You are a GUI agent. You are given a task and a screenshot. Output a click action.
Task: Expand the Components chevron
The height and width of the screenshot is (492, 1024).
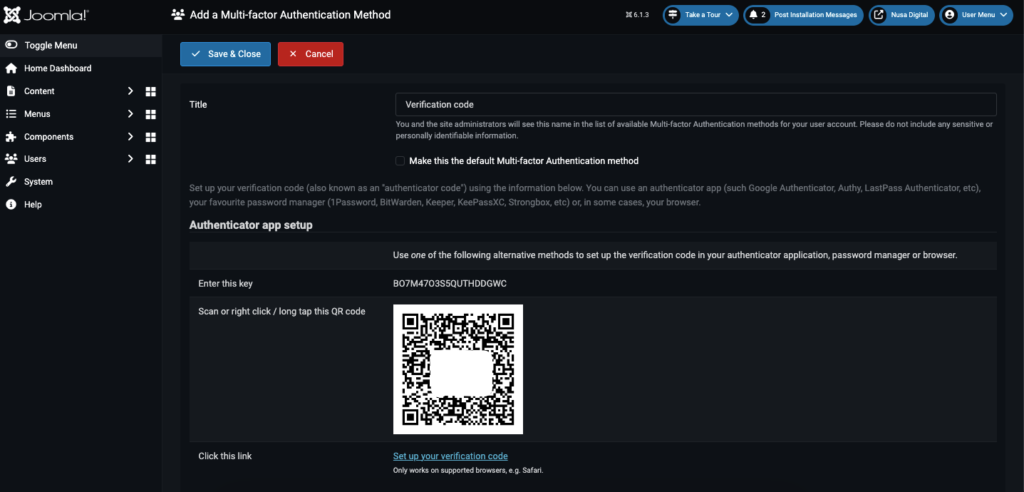tap(131, 137)
